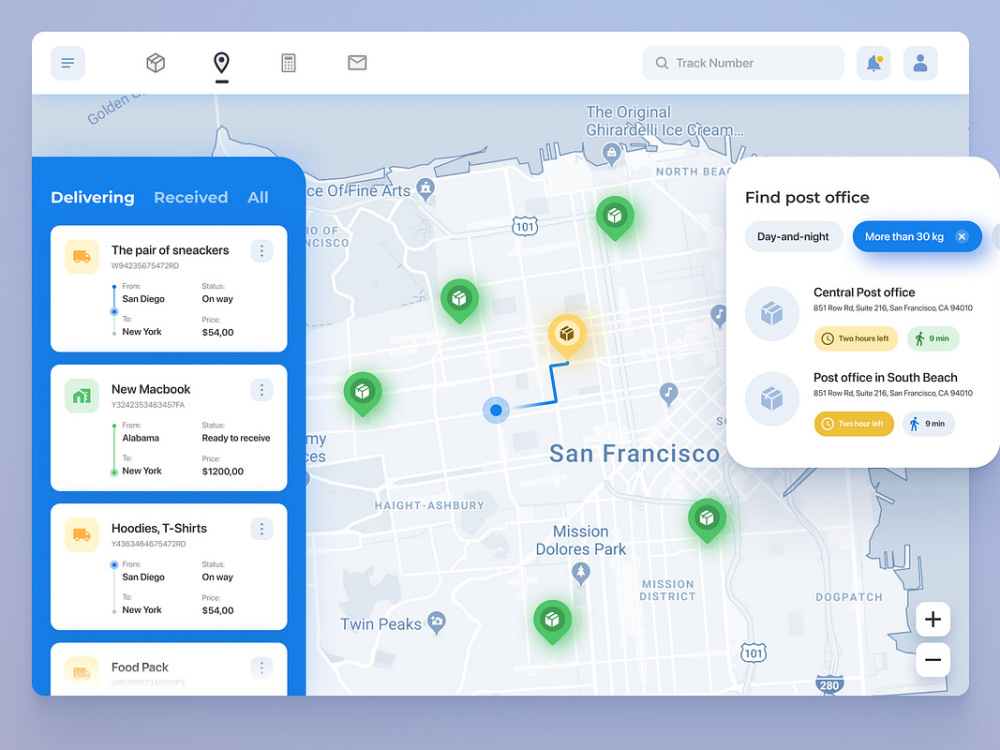The height and width of the screenshot is (750, 1000).
Task: Select the green package pin nearest the blue panel
Action: click(x=362, y=392)
